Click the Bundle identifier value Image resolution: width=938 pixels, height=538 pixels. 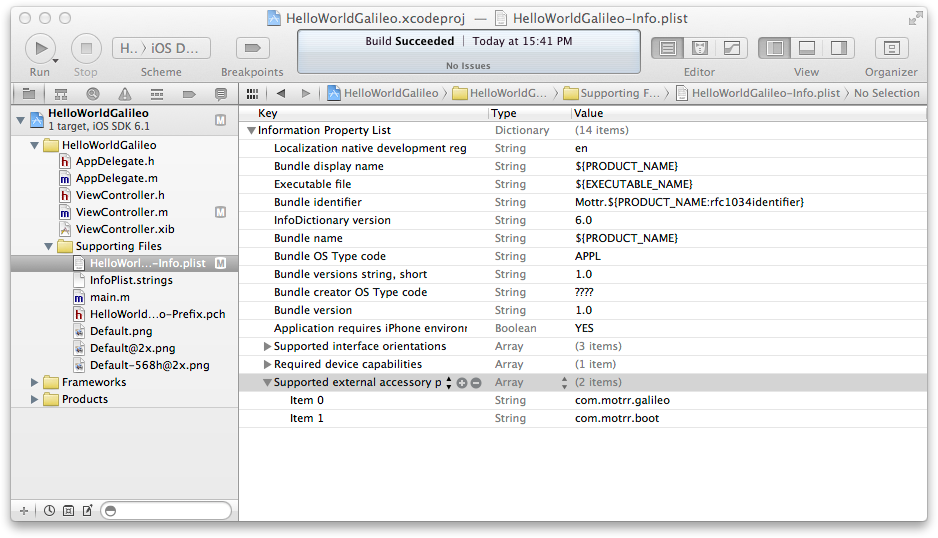tap(689, 202)
